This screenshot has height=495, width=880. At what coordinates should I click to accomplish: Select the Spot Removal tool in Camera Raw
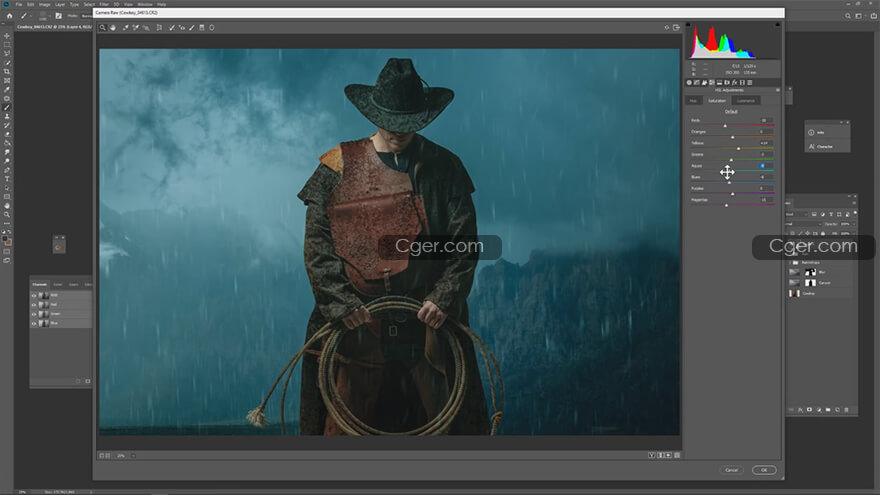[172, 28]
